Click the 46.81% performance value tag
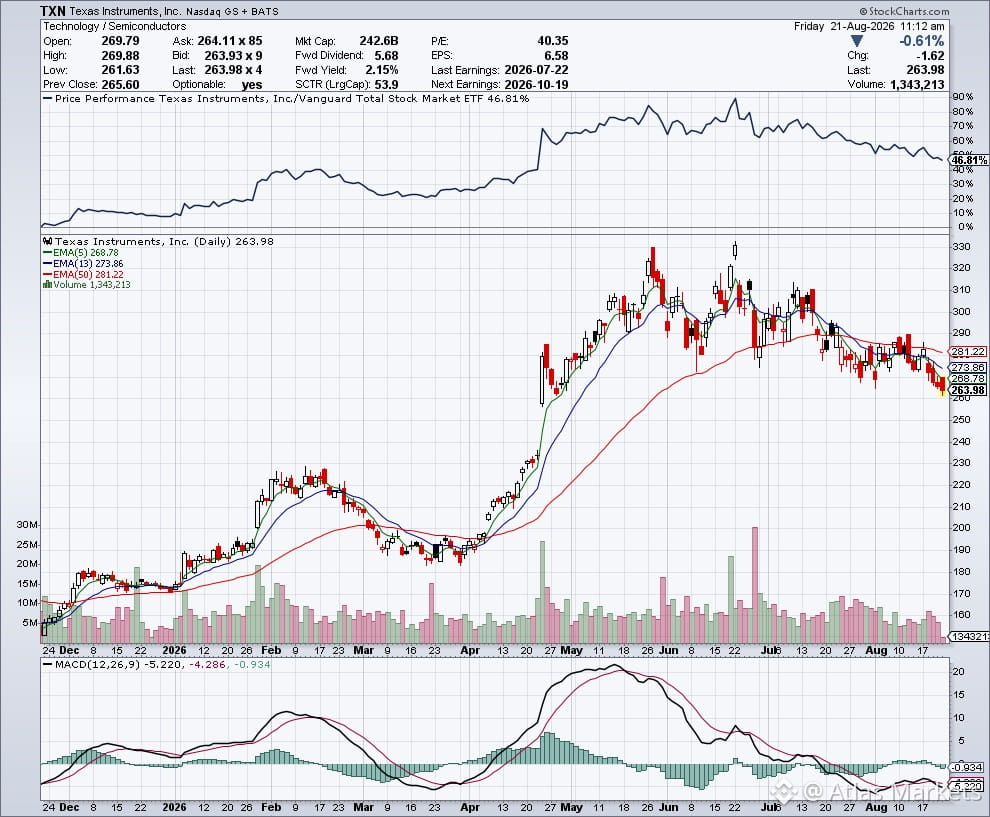The width and height of the screenshot is (990, 817). click(970, 160)
